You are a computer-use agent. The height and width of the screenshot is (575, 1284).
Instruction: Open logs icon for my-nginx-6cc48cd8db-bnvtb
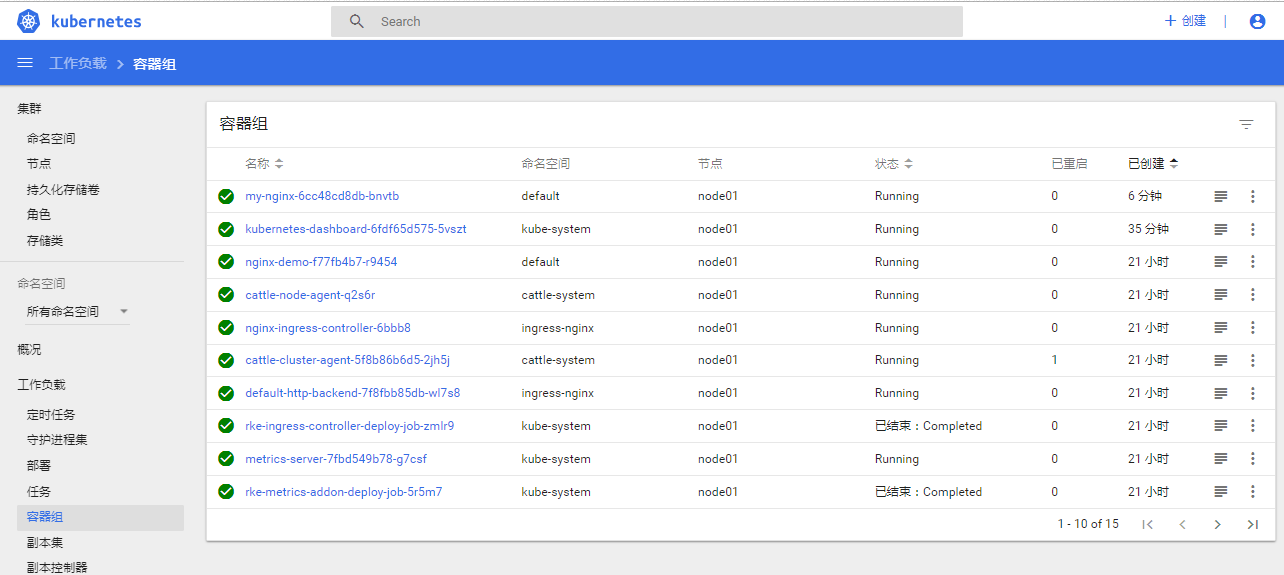pos(1220,197)
